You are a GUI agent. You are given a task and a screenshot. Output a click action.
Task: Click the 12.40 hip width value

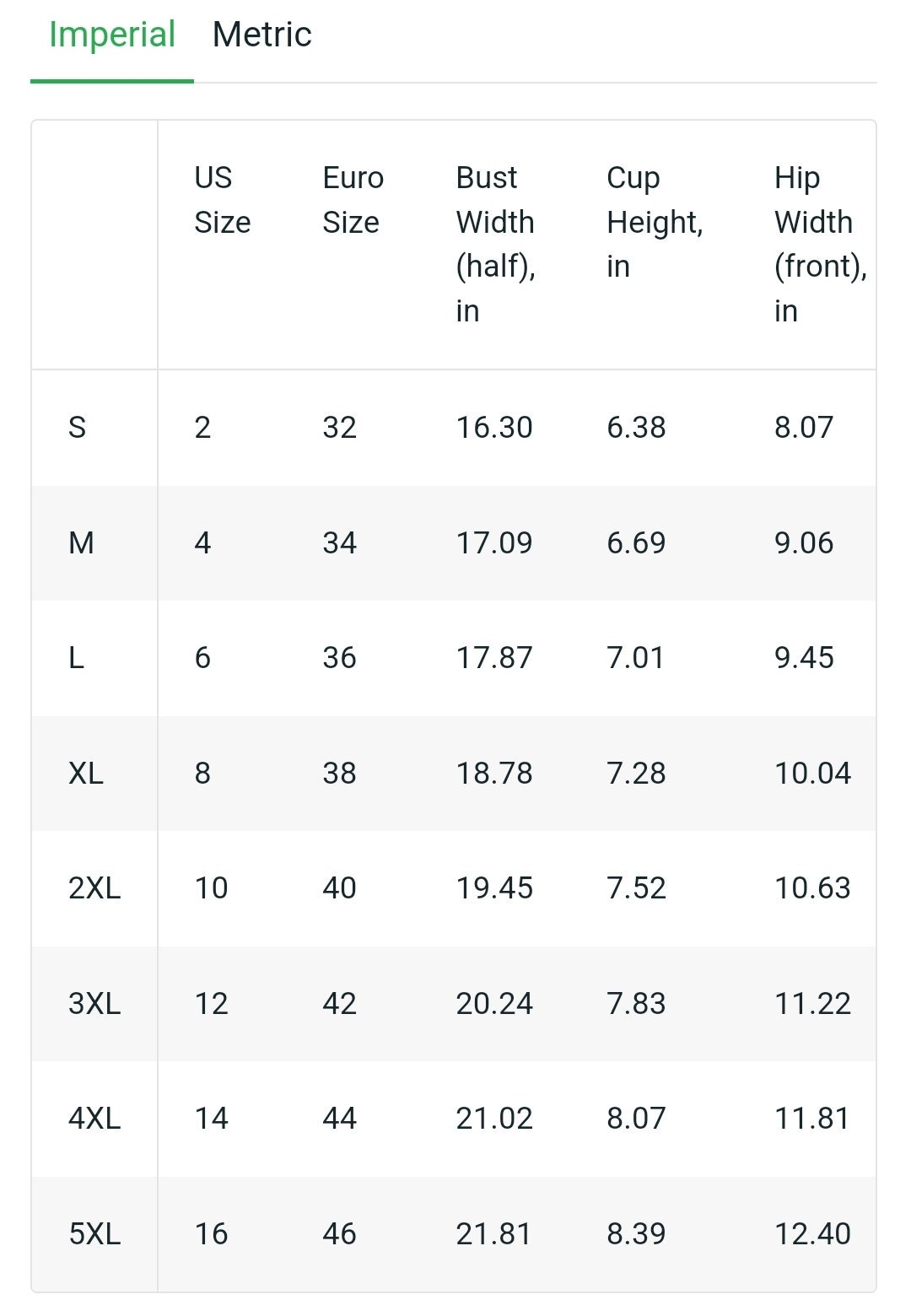pyautogui.click(x=812, y=1234)
